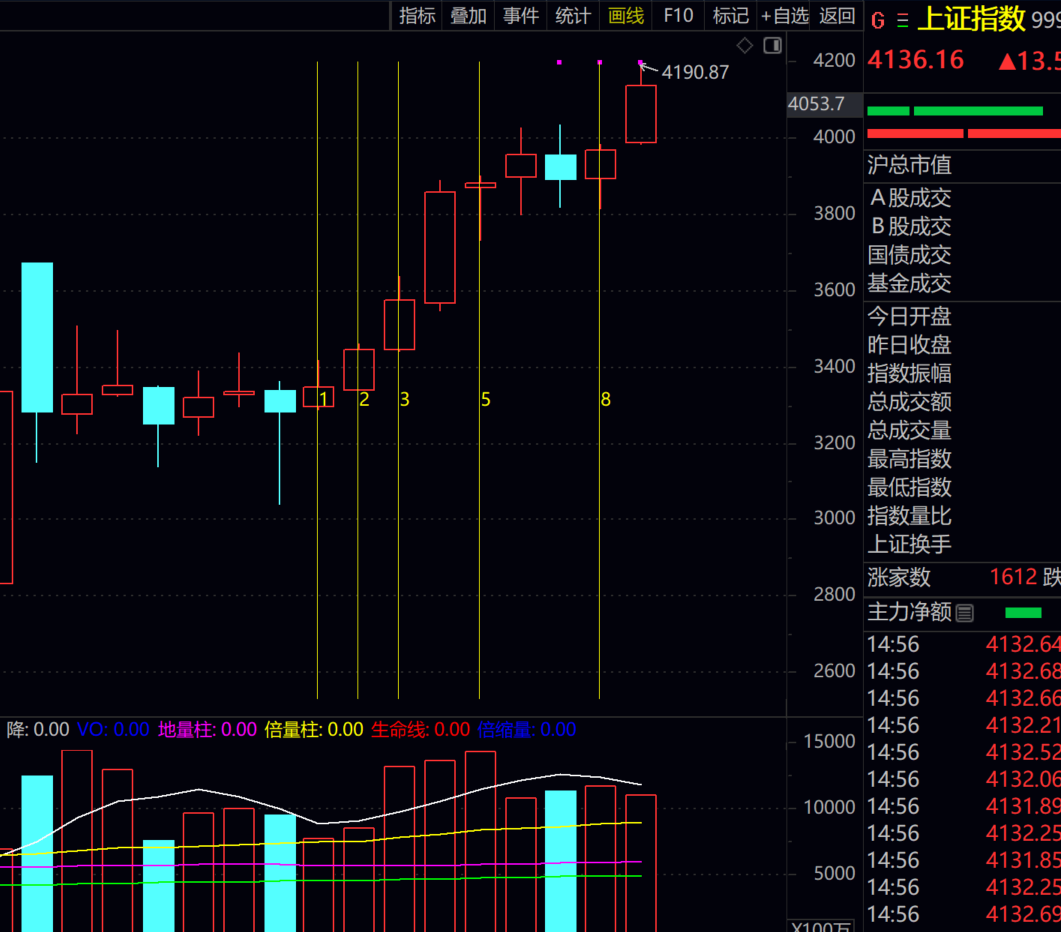
Task: Open the 标记 mark dropdown
Action: click(730, 15)
